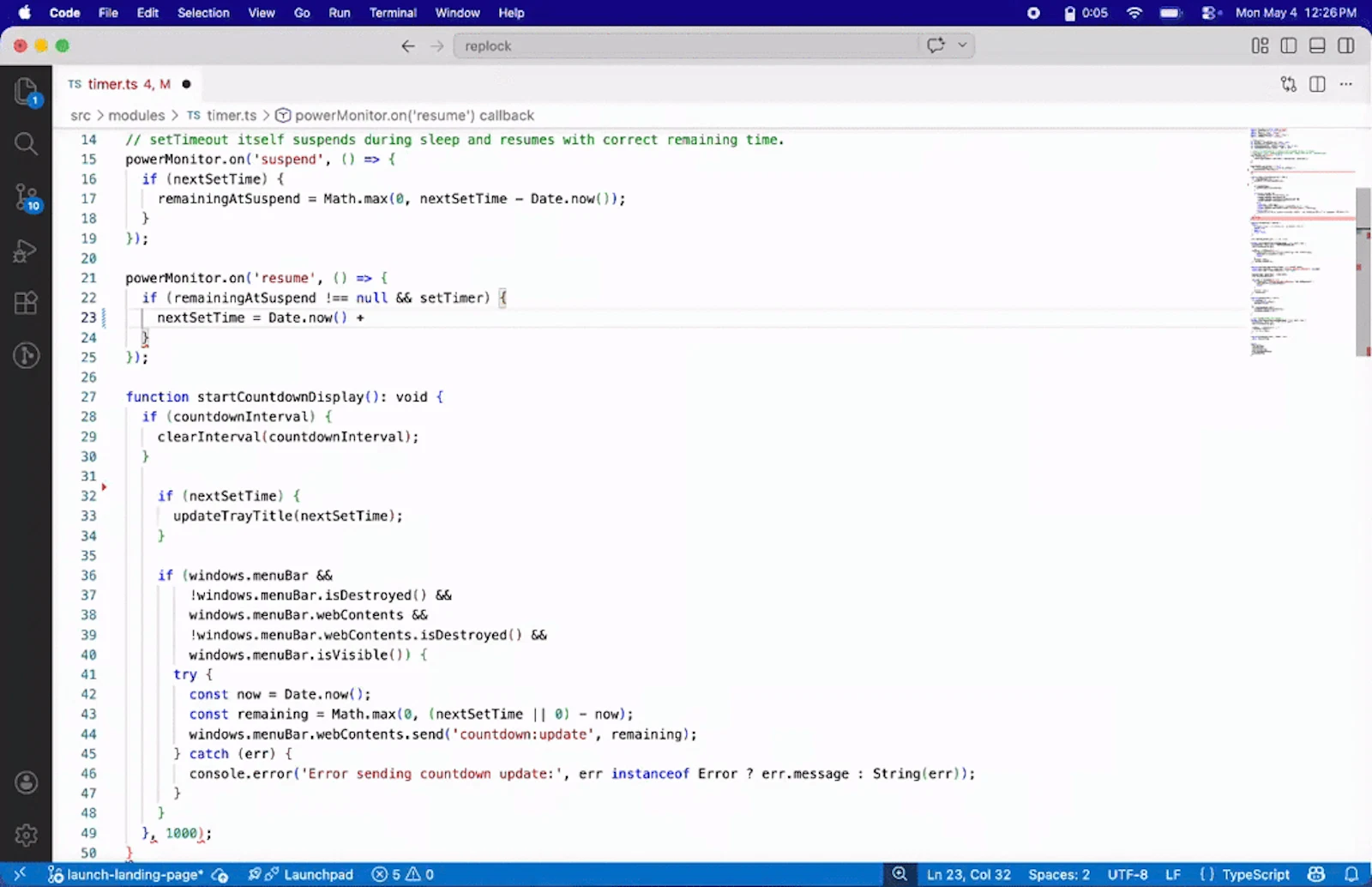Close the unsaved timer.ts tab dot
Viewport: 1372px width, 887px height.
(186, 84)
